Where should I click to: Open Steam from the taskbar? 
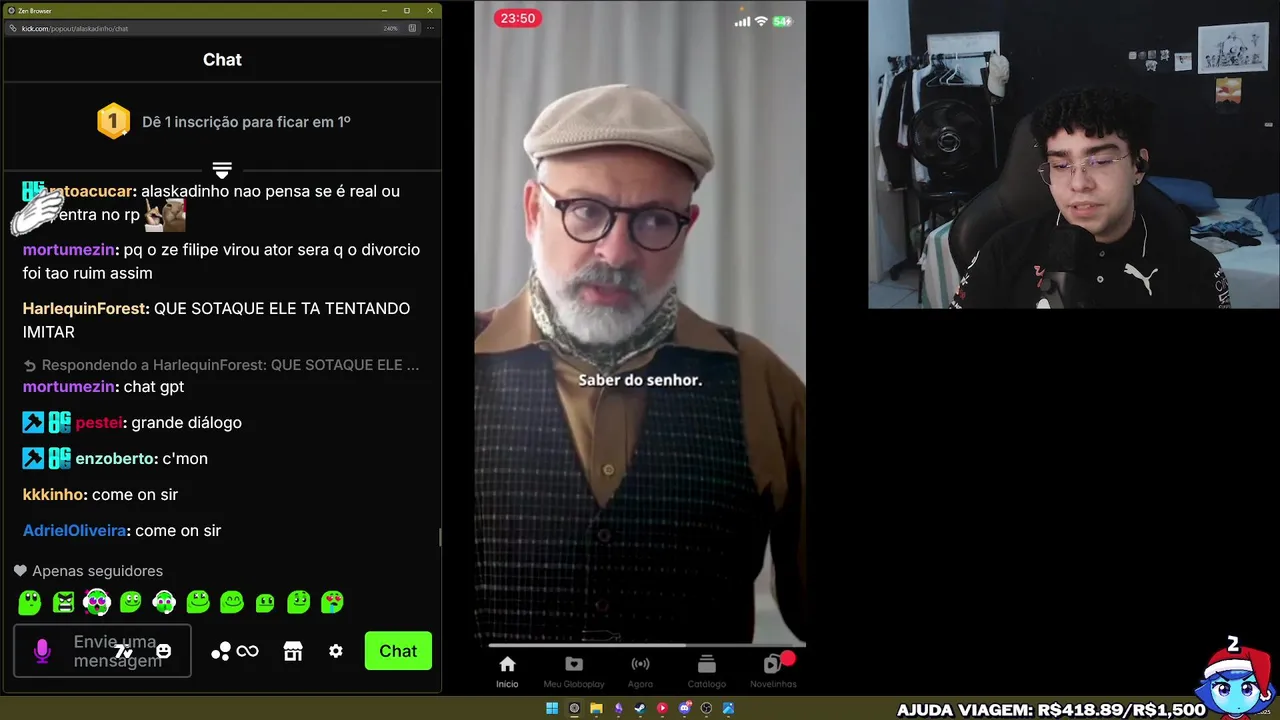pos(640,709)
